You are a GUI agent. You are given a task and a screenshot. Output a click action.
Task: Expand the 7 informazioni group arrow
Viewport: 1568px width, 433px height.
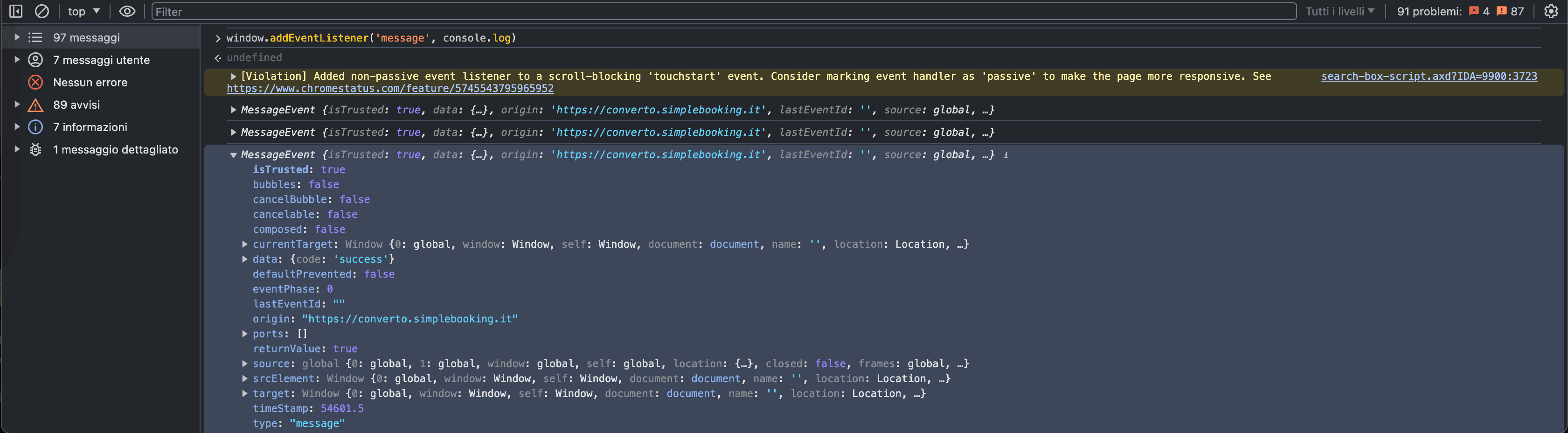coord(17,126)
